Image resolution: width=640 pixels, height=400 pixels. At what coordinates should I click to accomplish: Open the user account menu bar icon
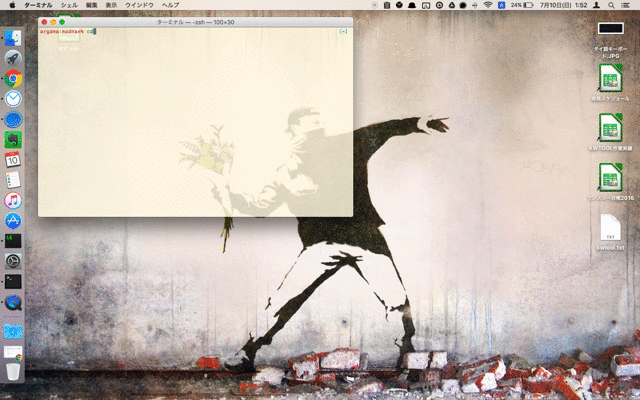pyautogui.click(x=596, y=5)
